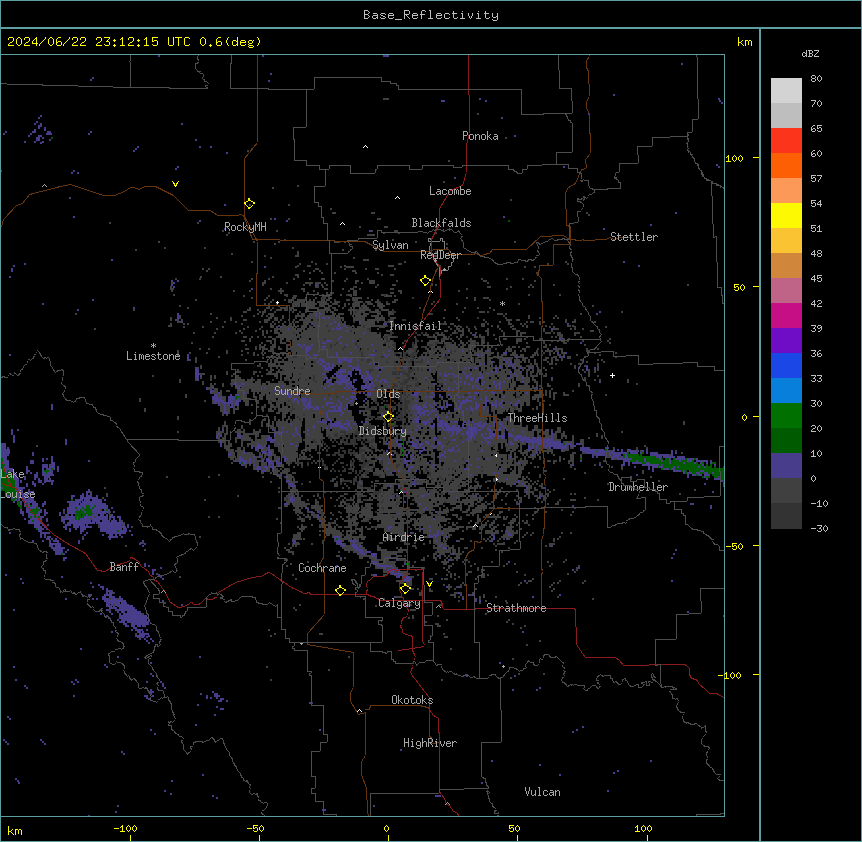Click the Sylvan label
This screenshot has width=862, height=842.
390,245
